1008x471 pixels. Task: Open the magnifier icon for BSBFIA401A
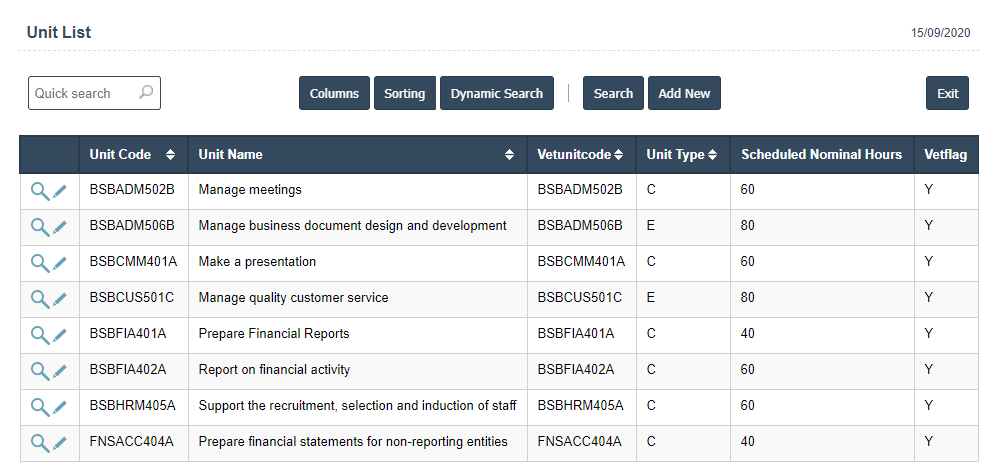pyautogui.click(x=39, y=335)
